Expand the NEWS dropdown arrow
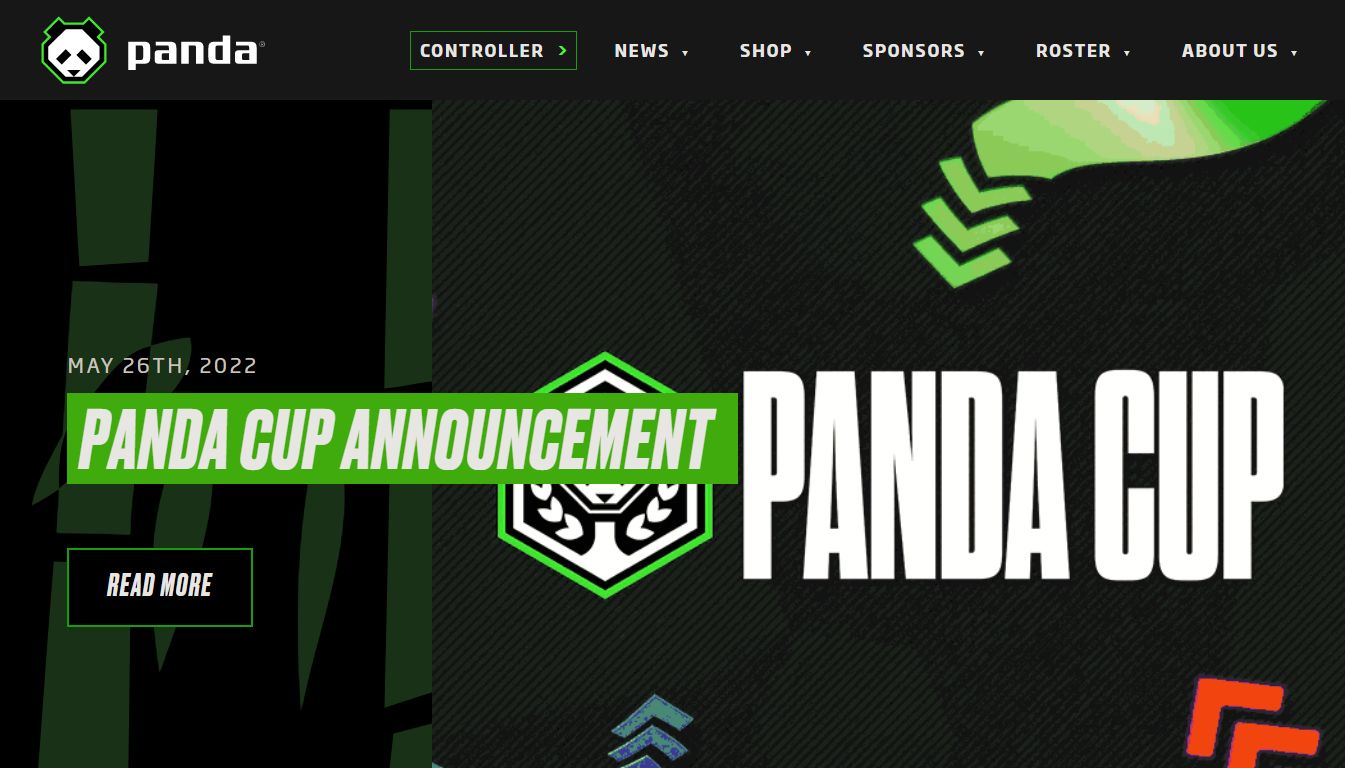 [685, 53]
